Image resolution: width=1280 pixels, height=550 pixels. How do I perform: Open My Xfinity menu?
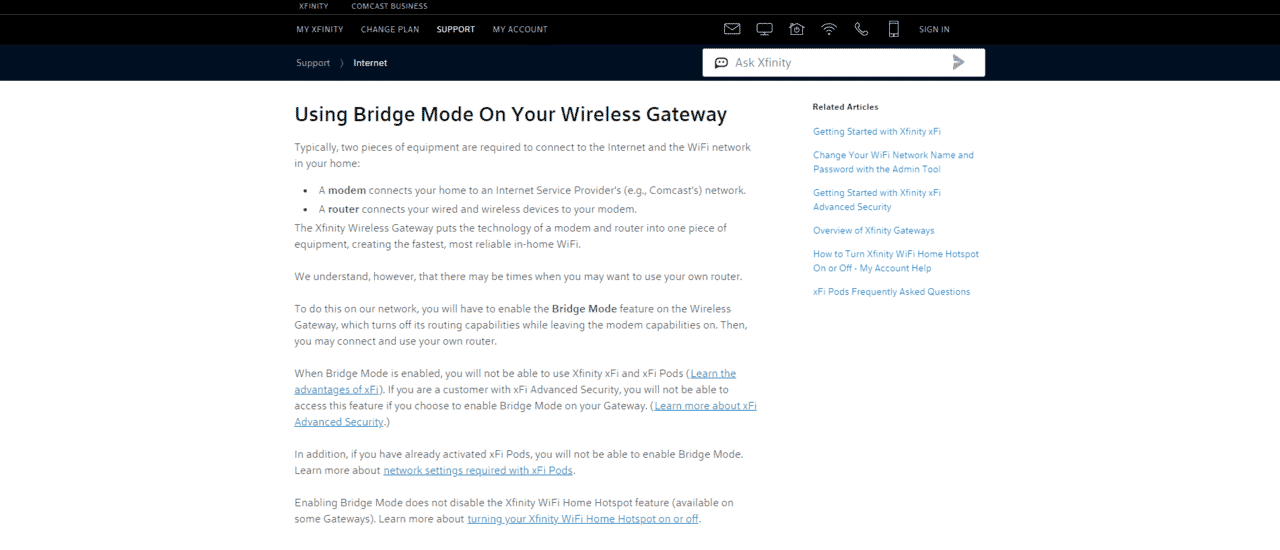pos(320,29)
